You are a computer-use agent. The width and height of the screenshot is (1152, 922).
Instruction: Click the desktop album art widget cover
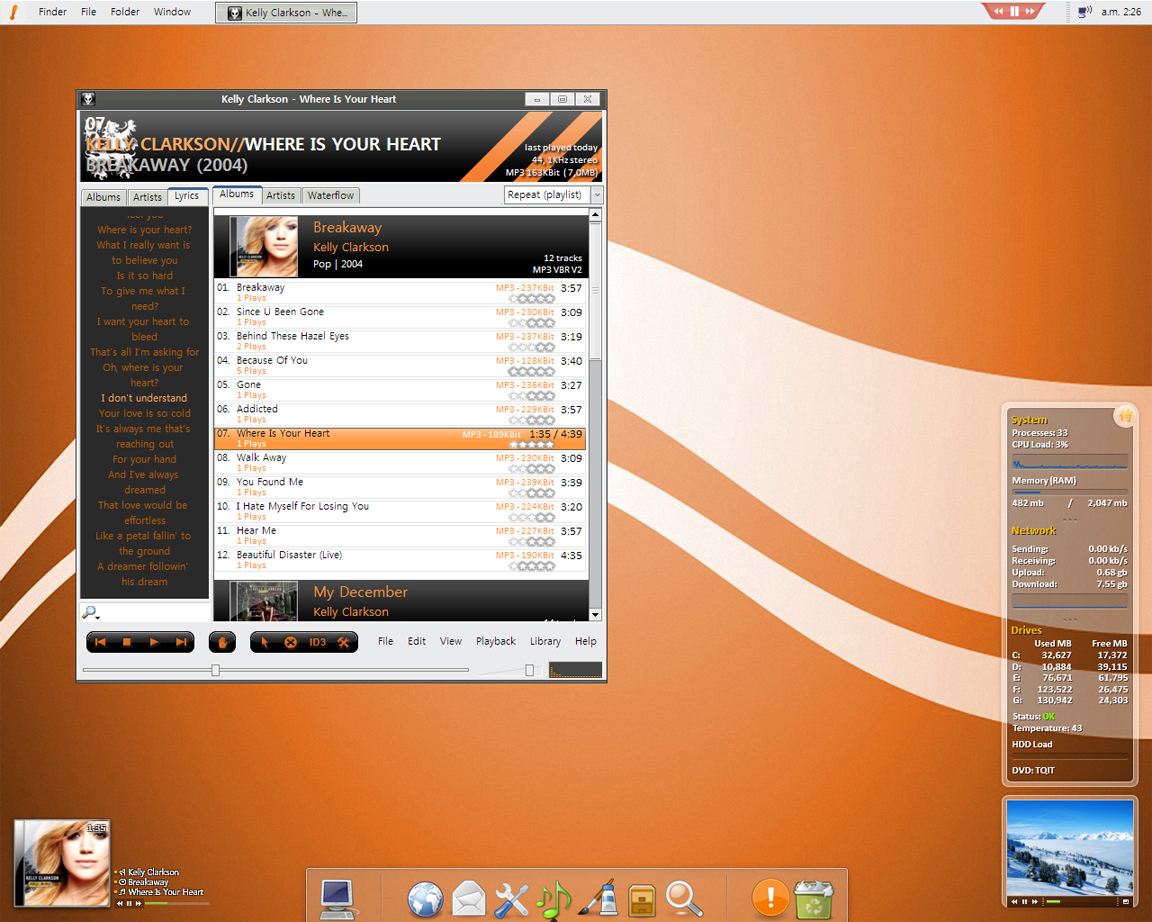[x=63, y=863]
